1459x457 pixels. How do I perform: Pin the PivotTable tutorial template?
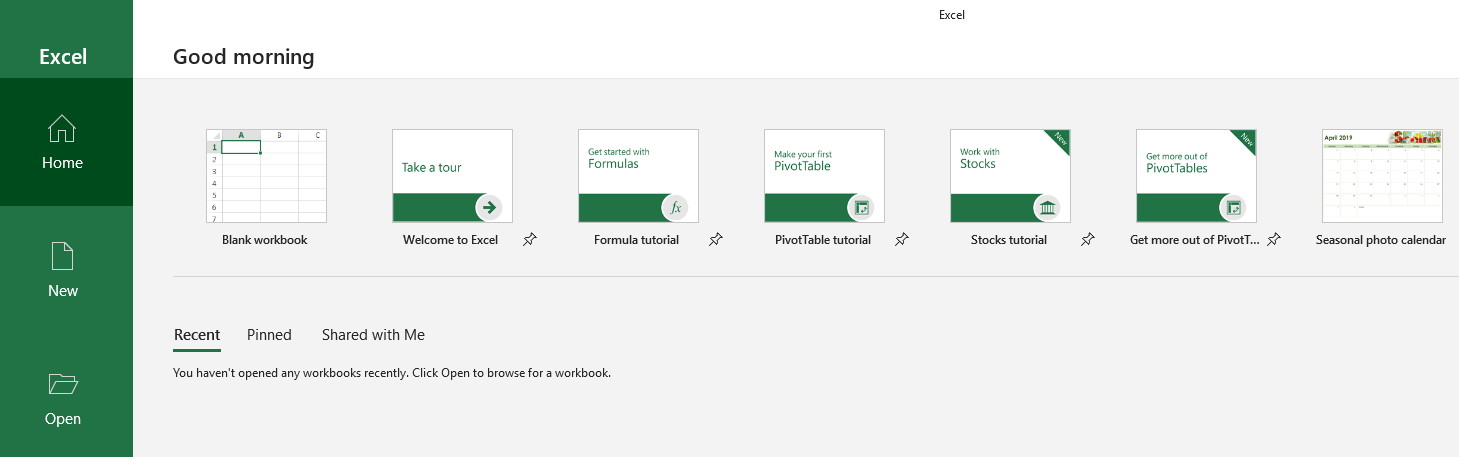(x=902, y=240)
